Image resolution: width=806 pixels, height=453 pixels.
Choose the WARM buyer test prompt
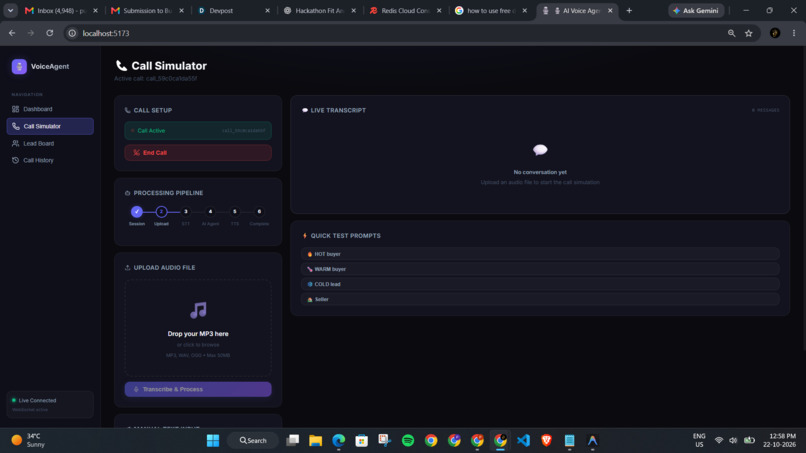click(540, 269)
